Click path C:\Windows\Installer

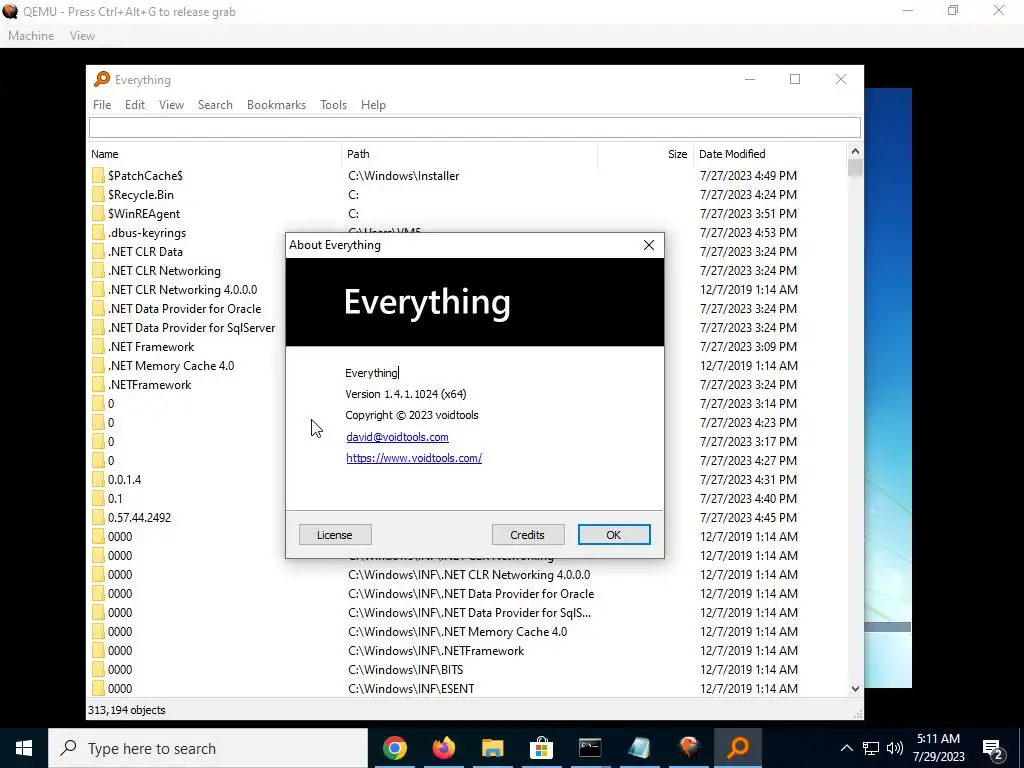(x=404, y=176)
